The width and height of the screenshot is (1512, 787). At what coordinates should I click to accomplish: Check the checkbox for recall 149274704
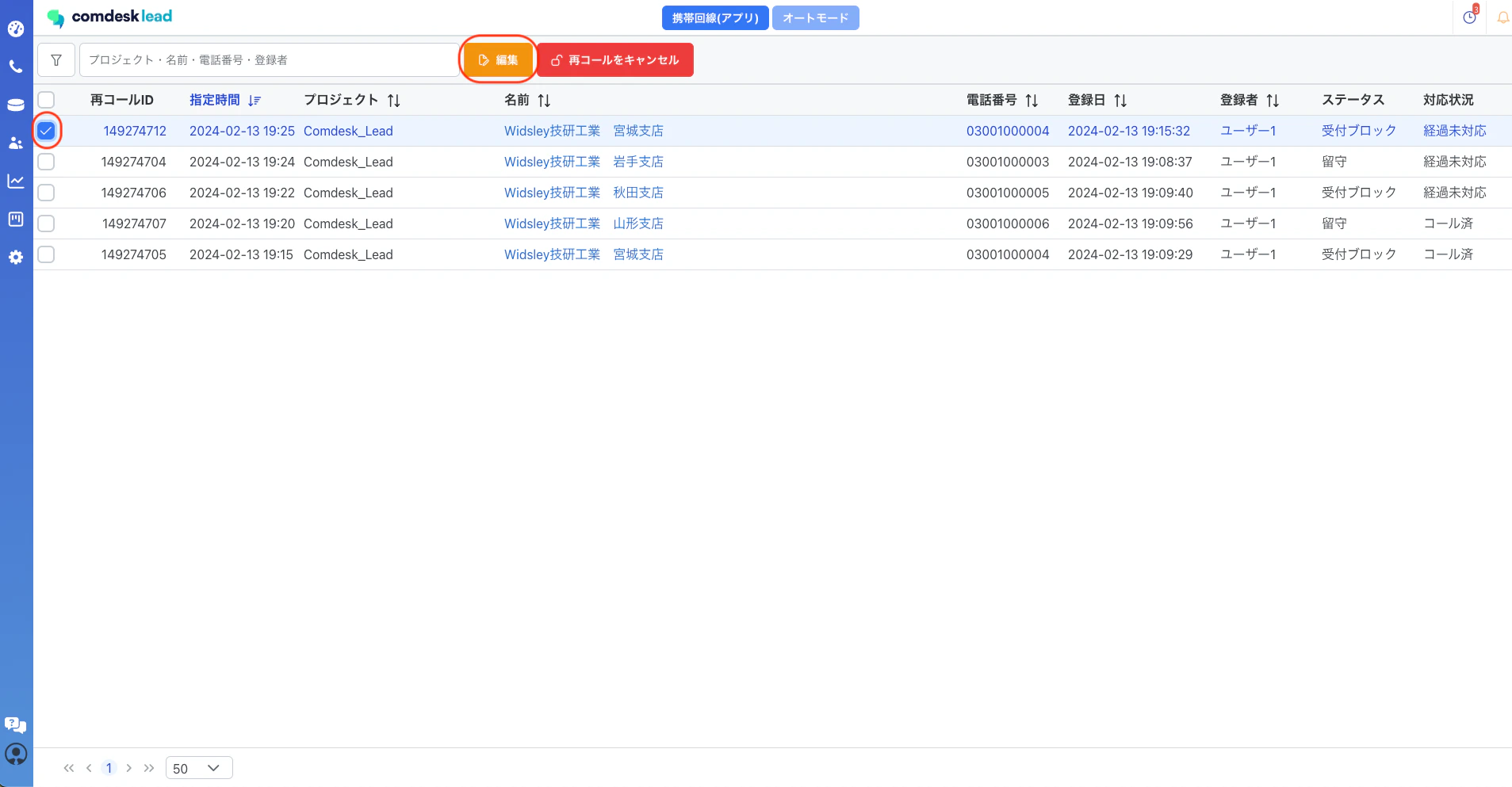coord(46,162)
